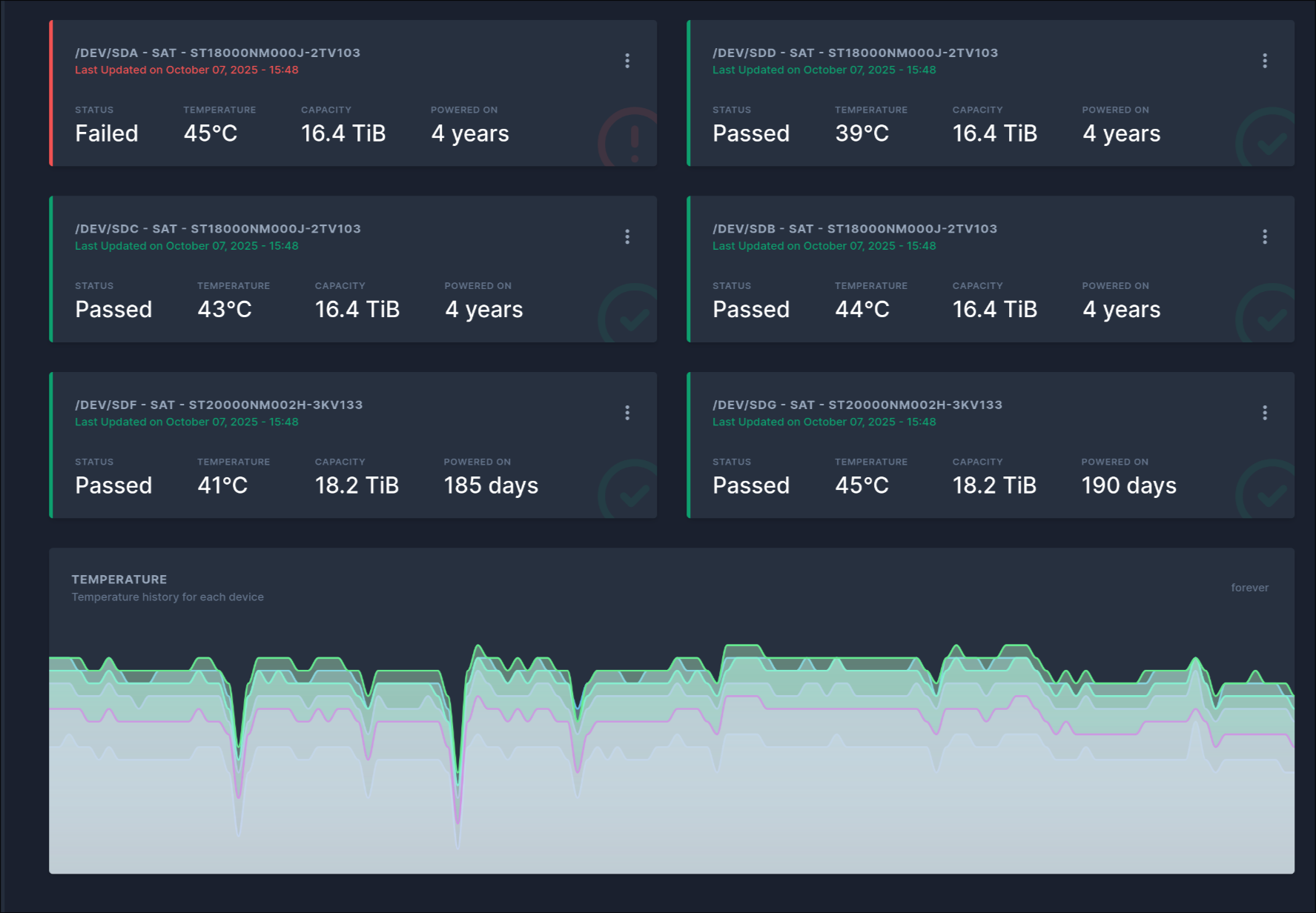Click the 190 days powered-on value
1316x913 pixels.
[x=1128, y=485]
